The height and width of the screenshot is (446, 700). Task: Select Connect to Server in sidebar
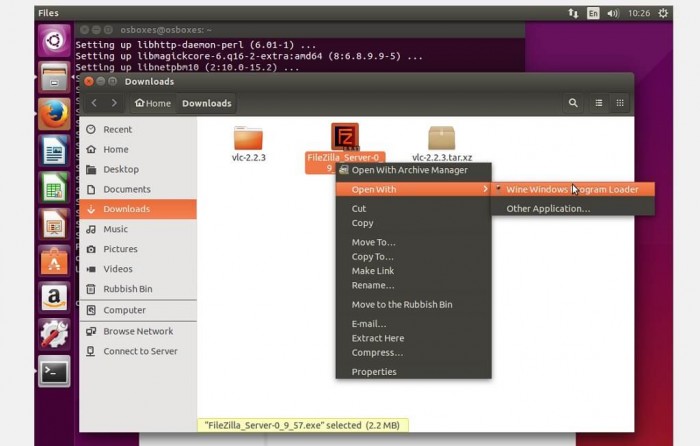[x=138, y=351]
